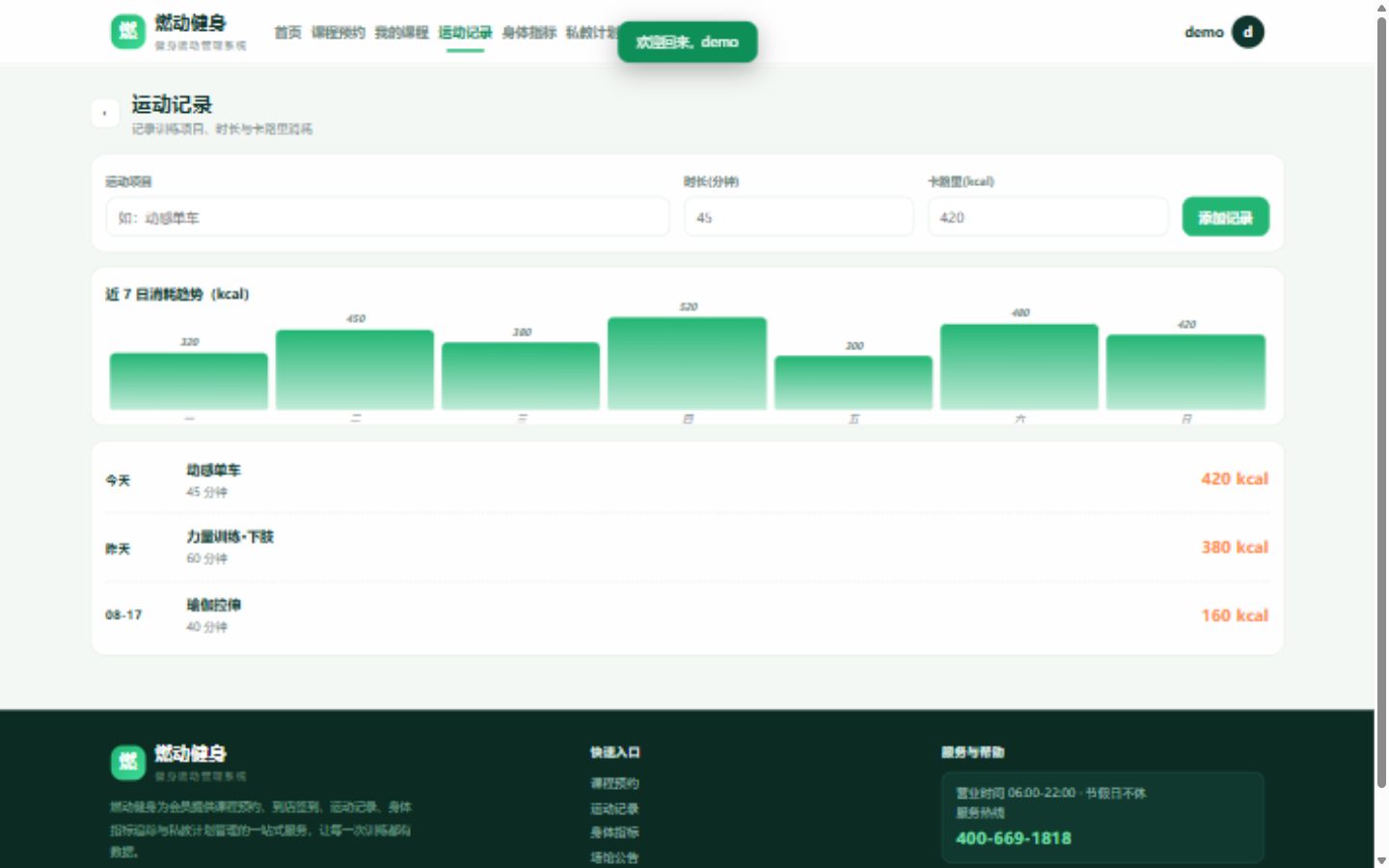
Task: Click the 近 7 日消耗趋势 chart title
Action: (x=177, y=294)
